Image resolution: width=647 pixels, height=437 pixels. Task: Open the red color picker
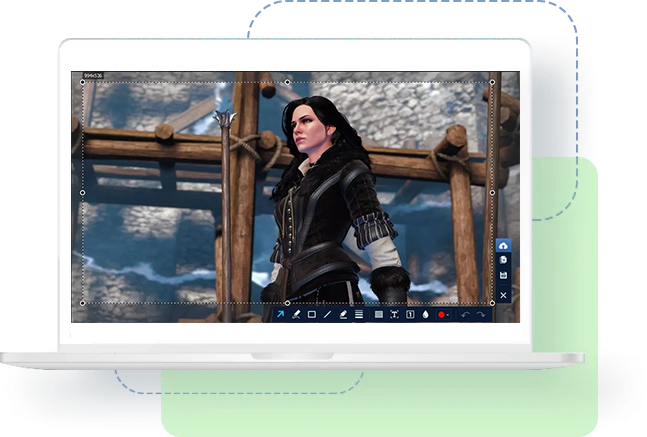pos(441,314)
